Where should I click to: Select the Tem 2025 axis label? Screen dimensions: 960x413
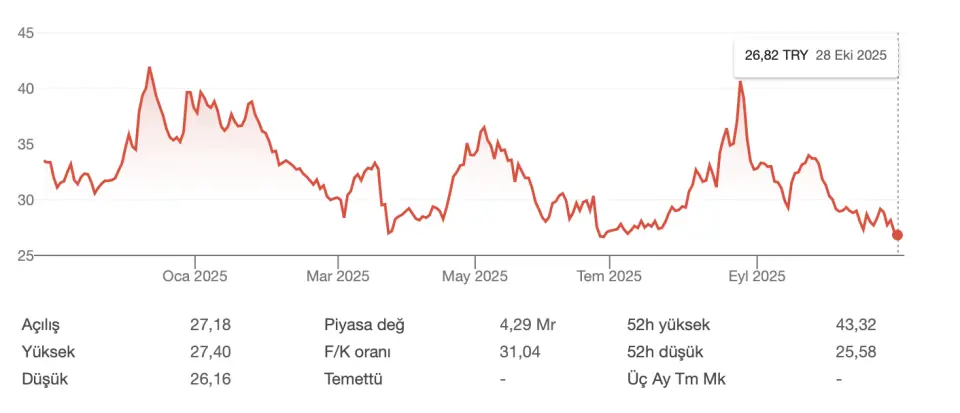click(x=610, y=276)
